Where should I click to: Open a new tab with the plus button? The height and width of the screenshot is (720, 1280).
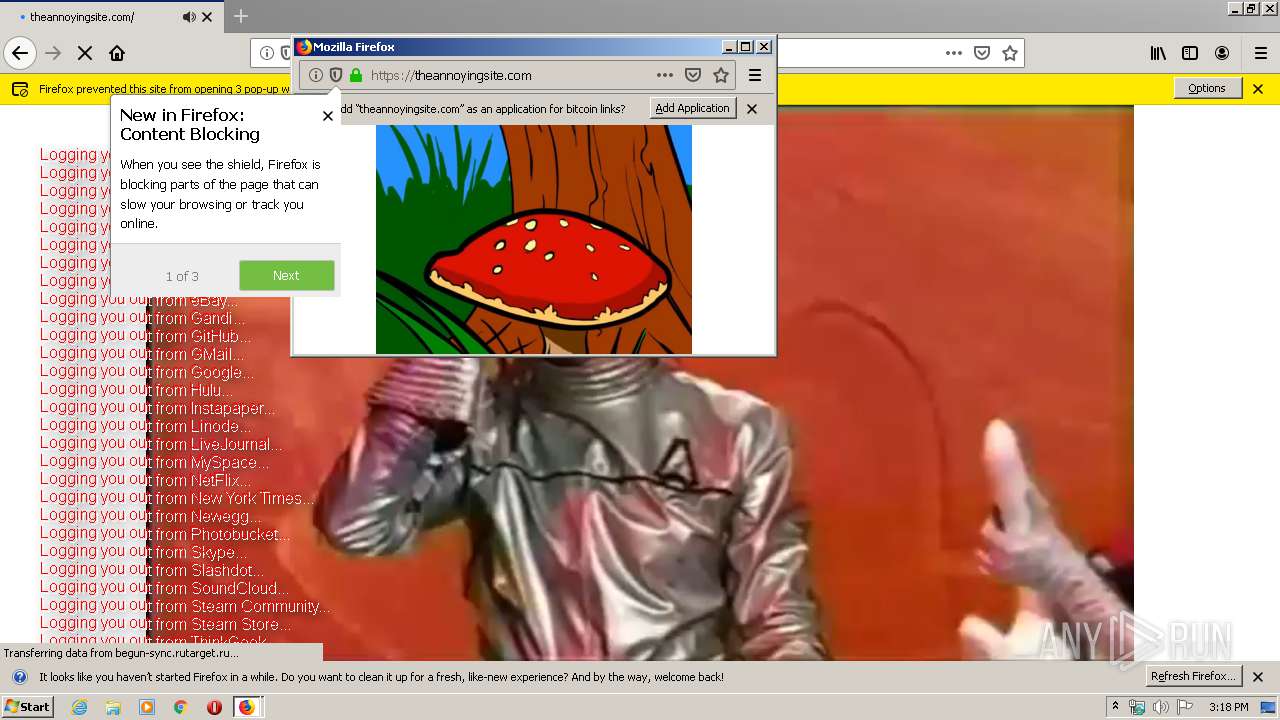click(x=241, y=16)
